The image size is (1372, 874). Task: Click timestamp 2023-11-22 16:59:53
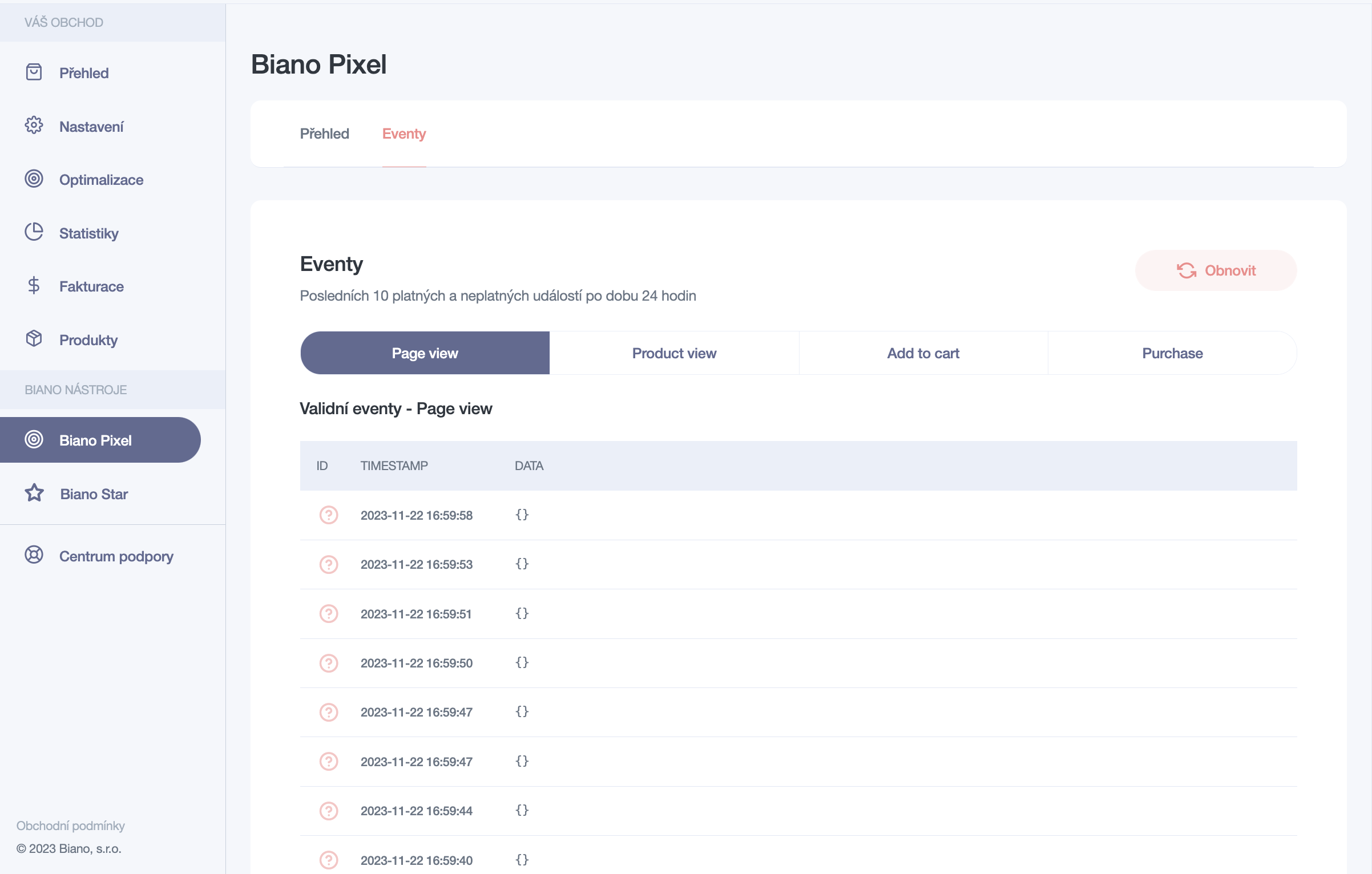pos(416,564)
